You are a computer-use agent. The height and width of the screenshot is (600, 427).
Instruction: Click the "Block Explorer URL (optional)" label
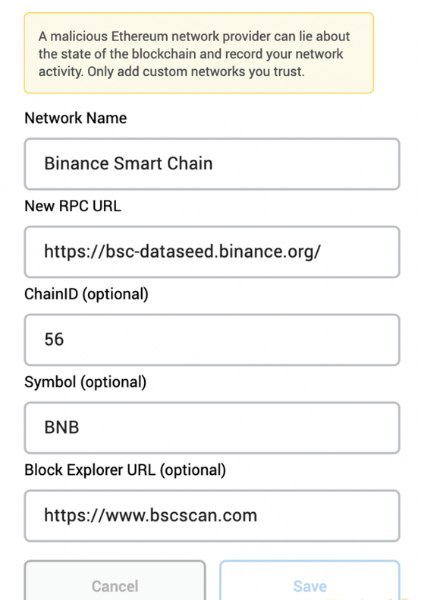click(125, 470)
